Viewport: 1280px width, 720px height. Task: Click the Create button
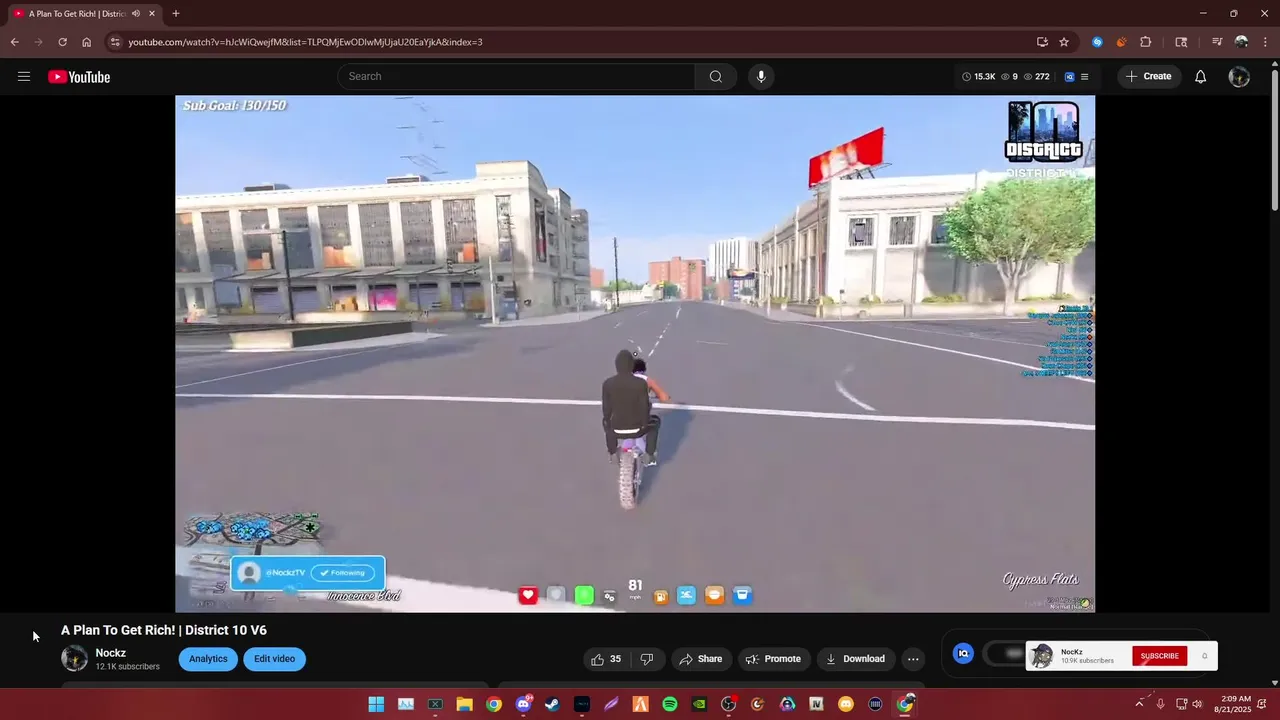(1148, 77)
